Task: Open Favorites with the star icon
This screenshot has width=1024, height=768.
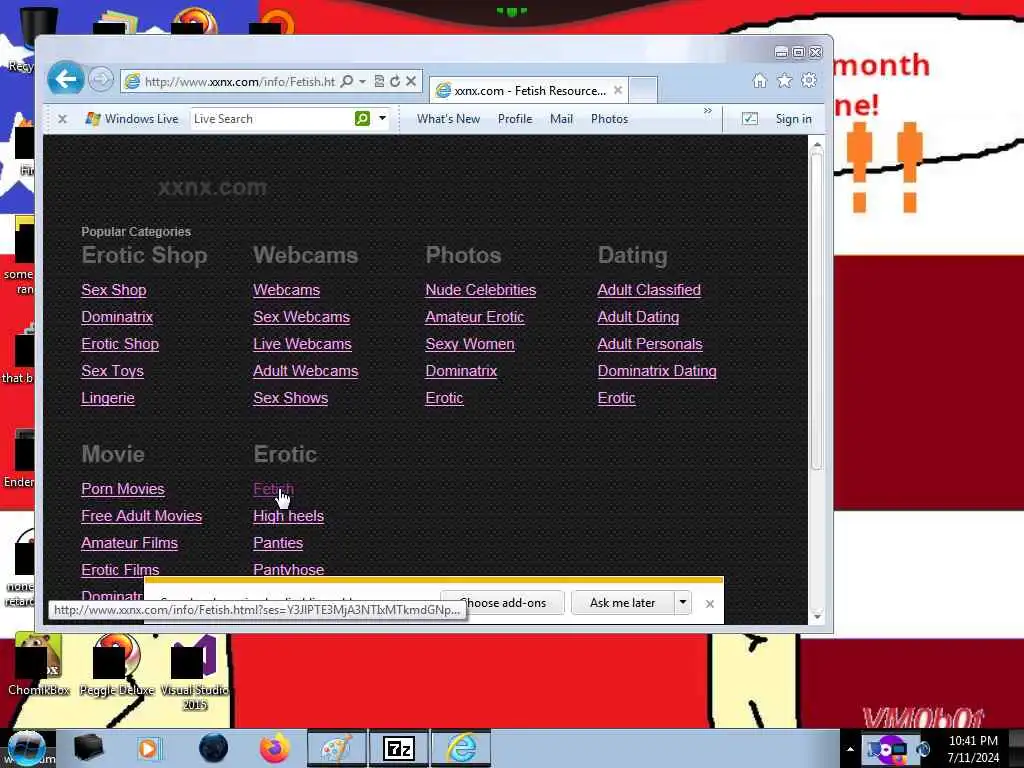Action: (784, 80)
